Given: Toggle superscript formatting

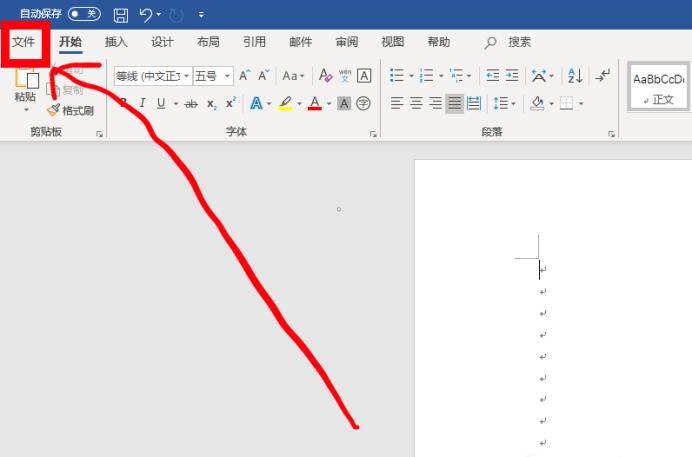Looking at the screenshot, I should click(x=230, y=103).
